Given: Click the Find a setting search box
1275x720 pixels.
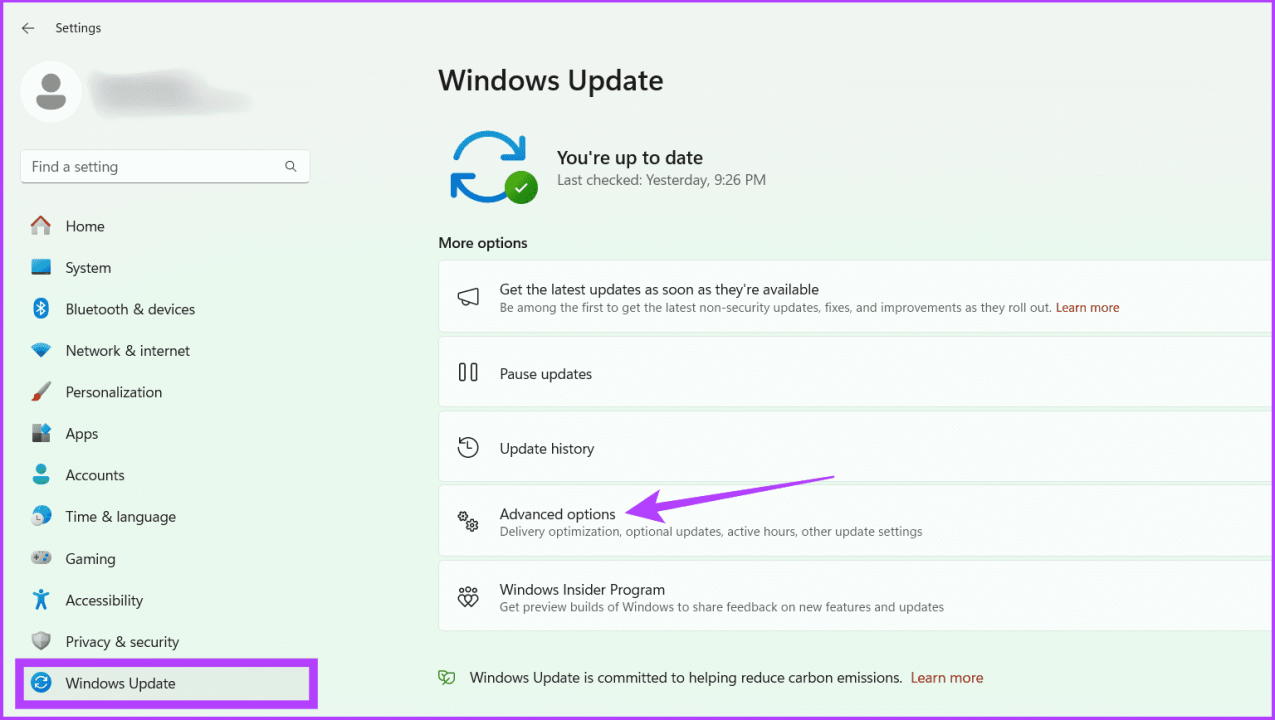Looking at the screenshot, I should coord(150,166).
